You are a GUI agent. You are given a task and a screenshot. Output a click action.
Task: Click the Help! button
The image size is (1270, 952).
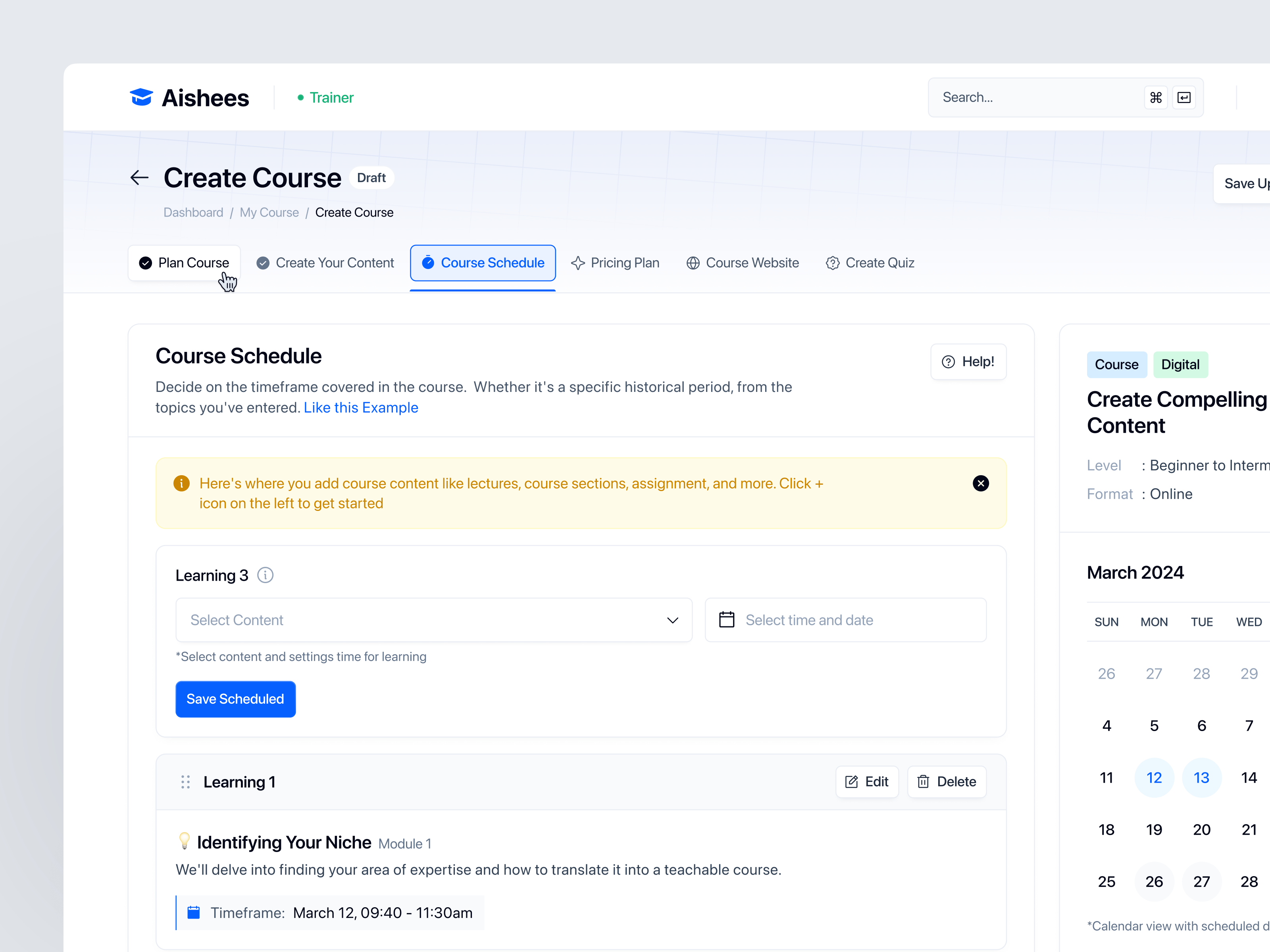[x=969, y=361]
